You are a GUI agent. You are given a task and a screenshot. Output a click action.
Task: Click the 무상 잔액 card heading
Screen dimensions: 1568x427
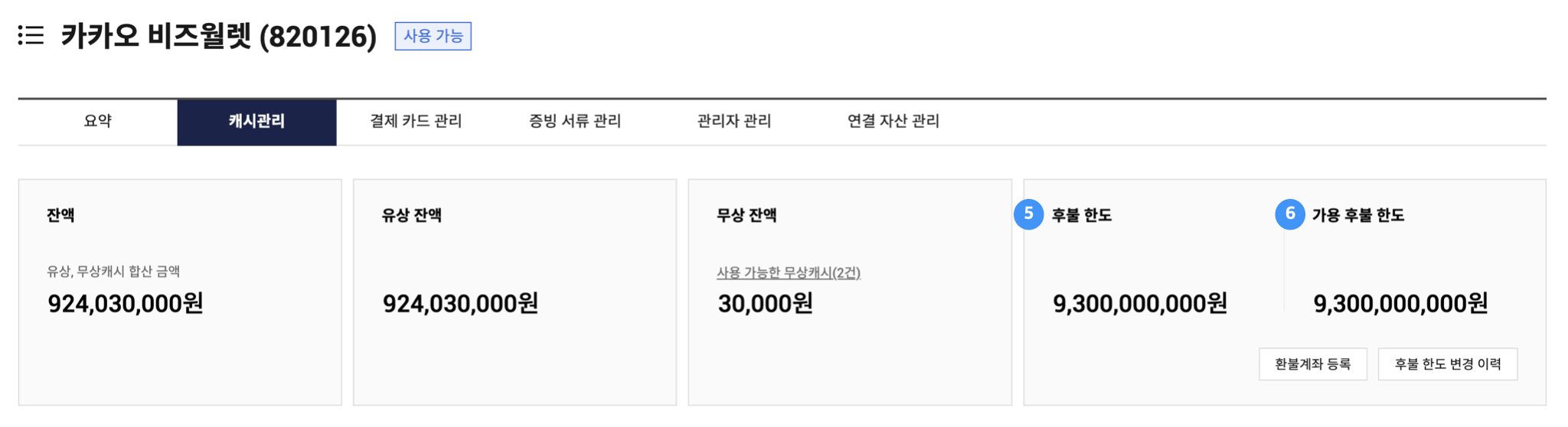(x=746, y=216)
